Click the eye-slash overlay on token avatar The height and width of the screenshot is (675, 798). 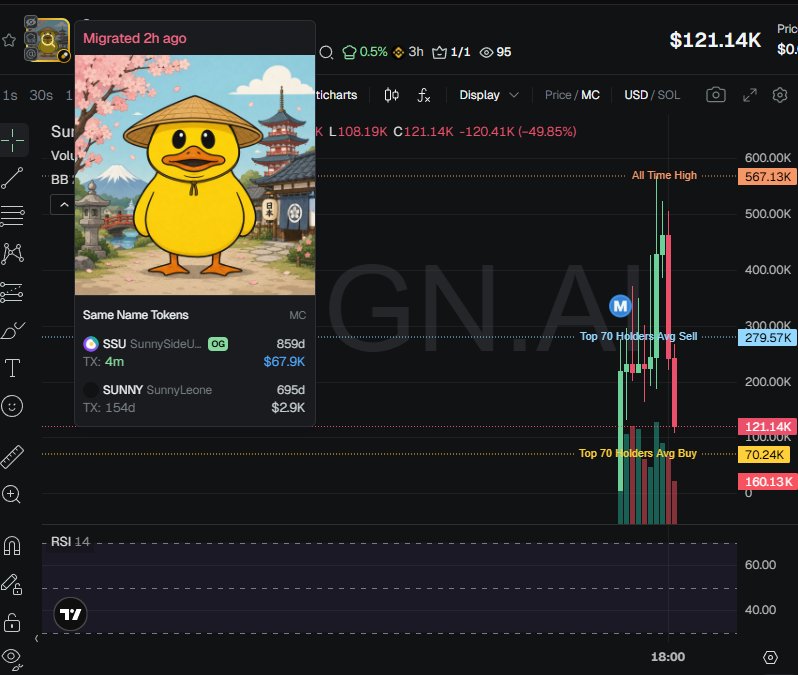pyautogui.click(x=31, y=22)
